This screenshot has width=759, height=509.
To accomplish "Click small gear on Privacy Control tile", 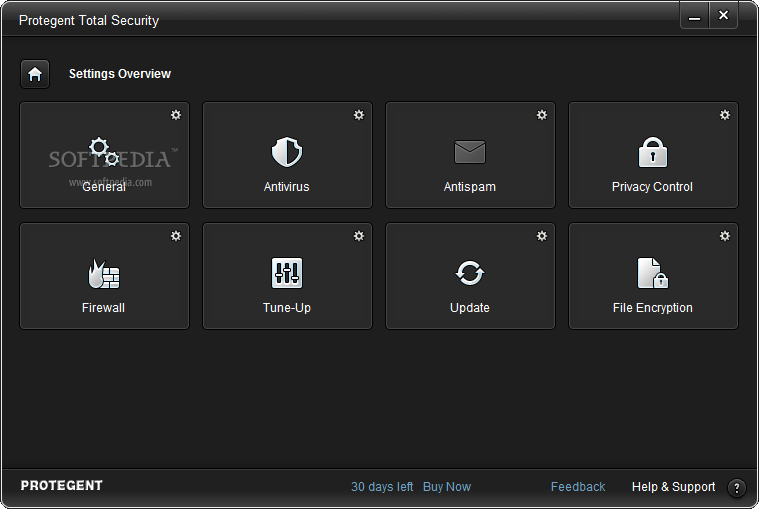I will click(725, 115).
